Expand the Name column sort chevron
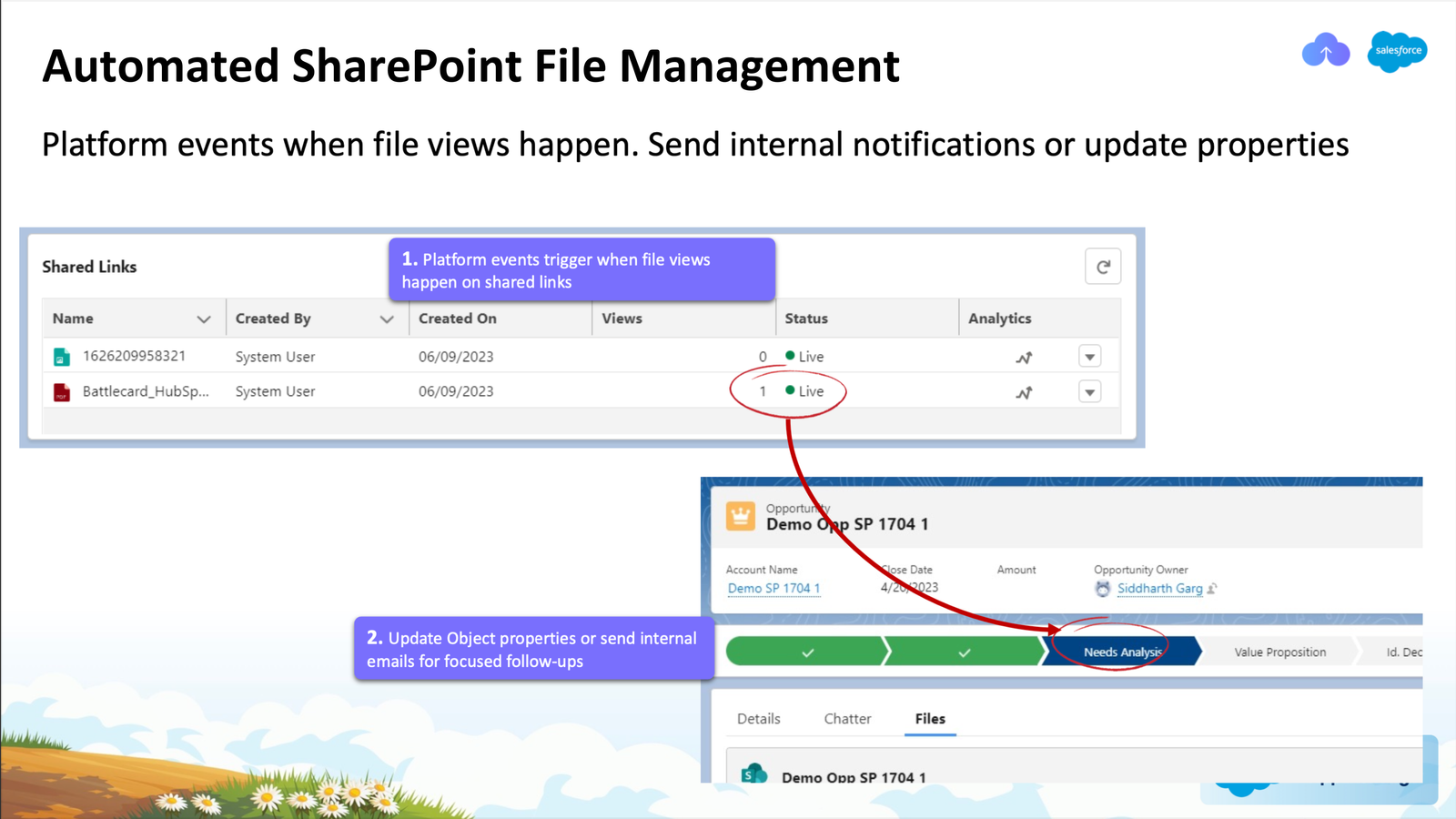1456x819 pixels. [x=204, y=318]
